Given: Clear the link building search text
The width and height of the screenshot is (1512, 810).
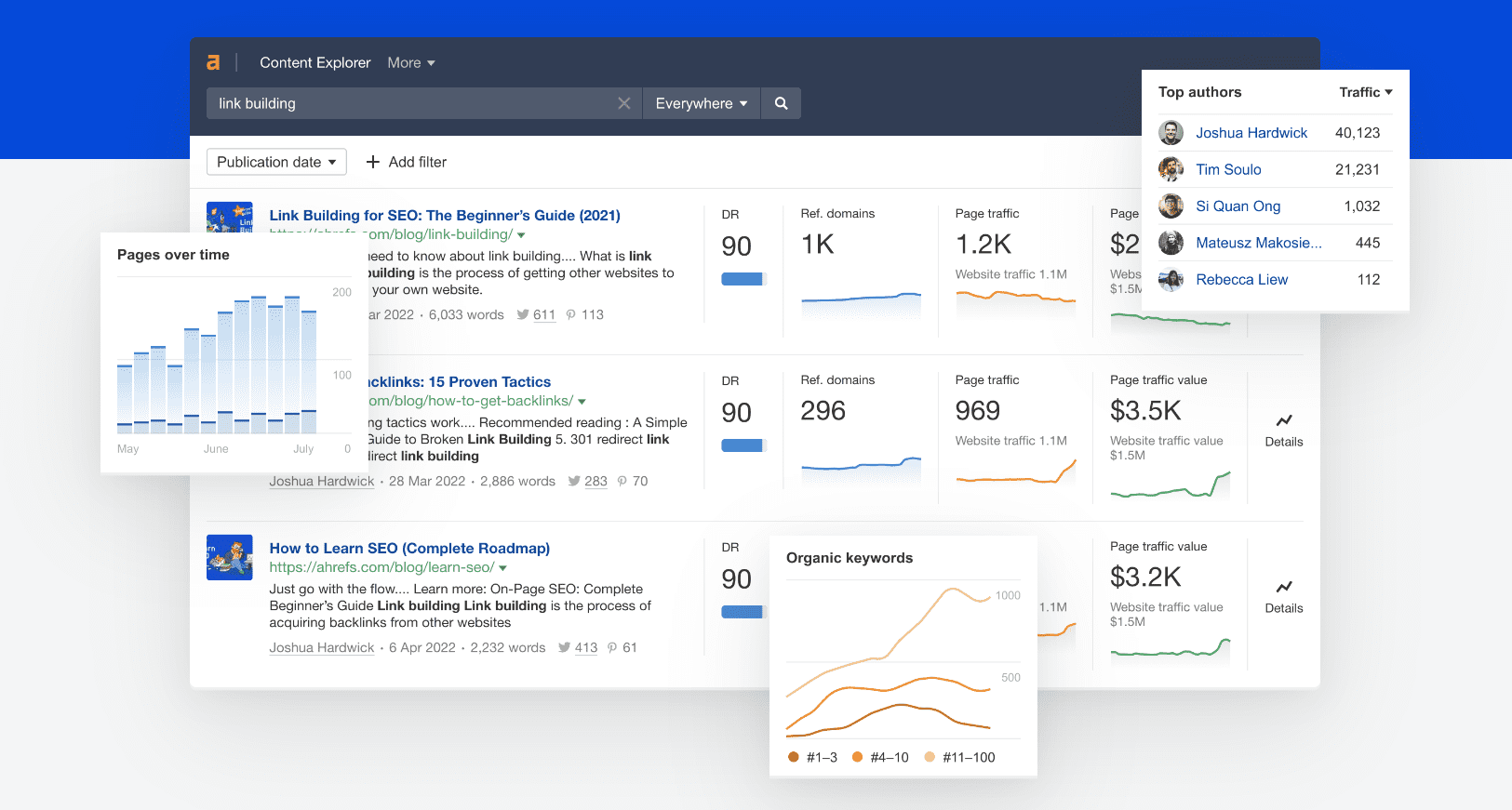Looking at the screenshot, I should point(623,103).
